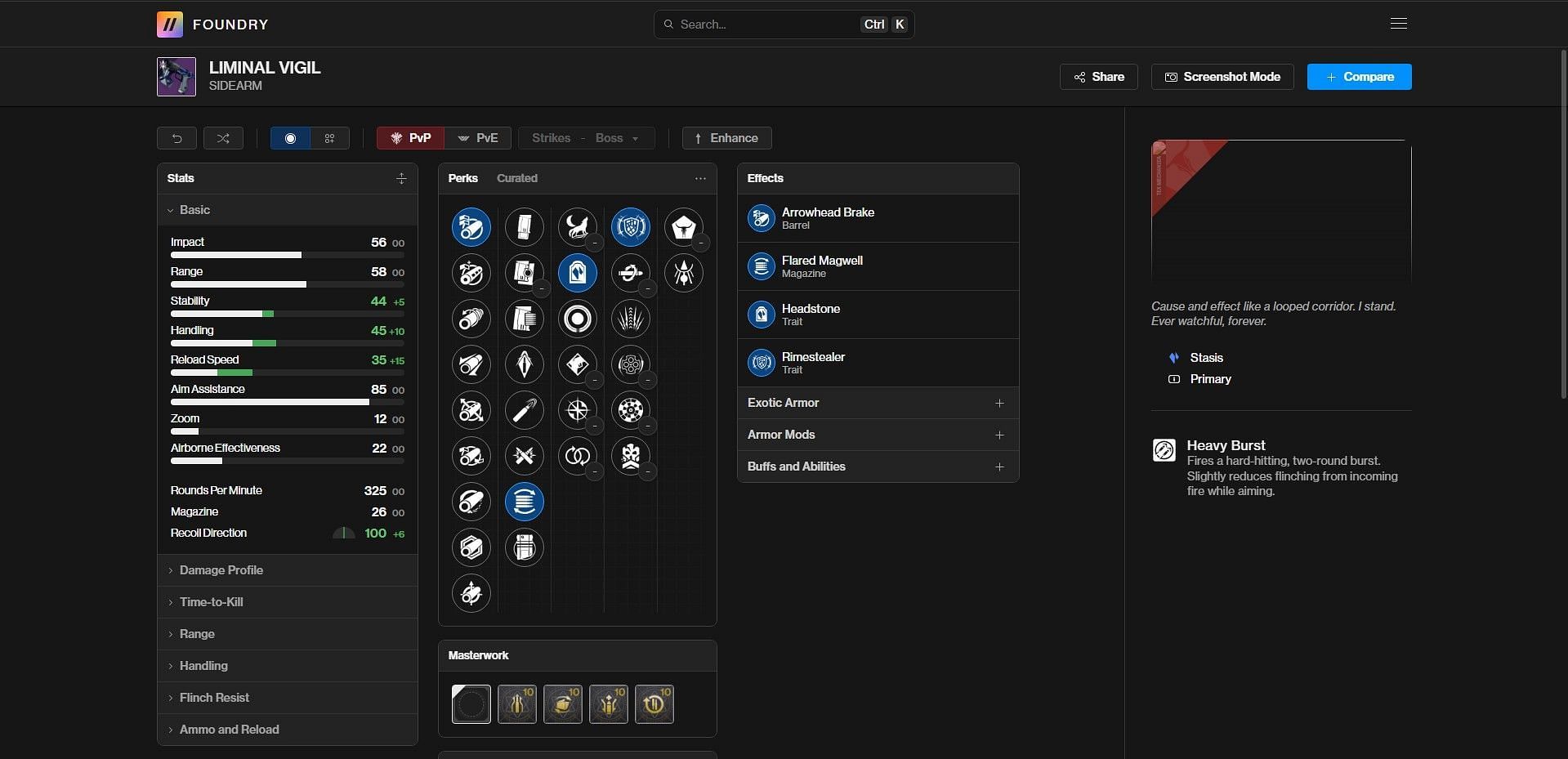Click the Impact stat bar
The image size is (1568, 759).
tap(288, 255)
